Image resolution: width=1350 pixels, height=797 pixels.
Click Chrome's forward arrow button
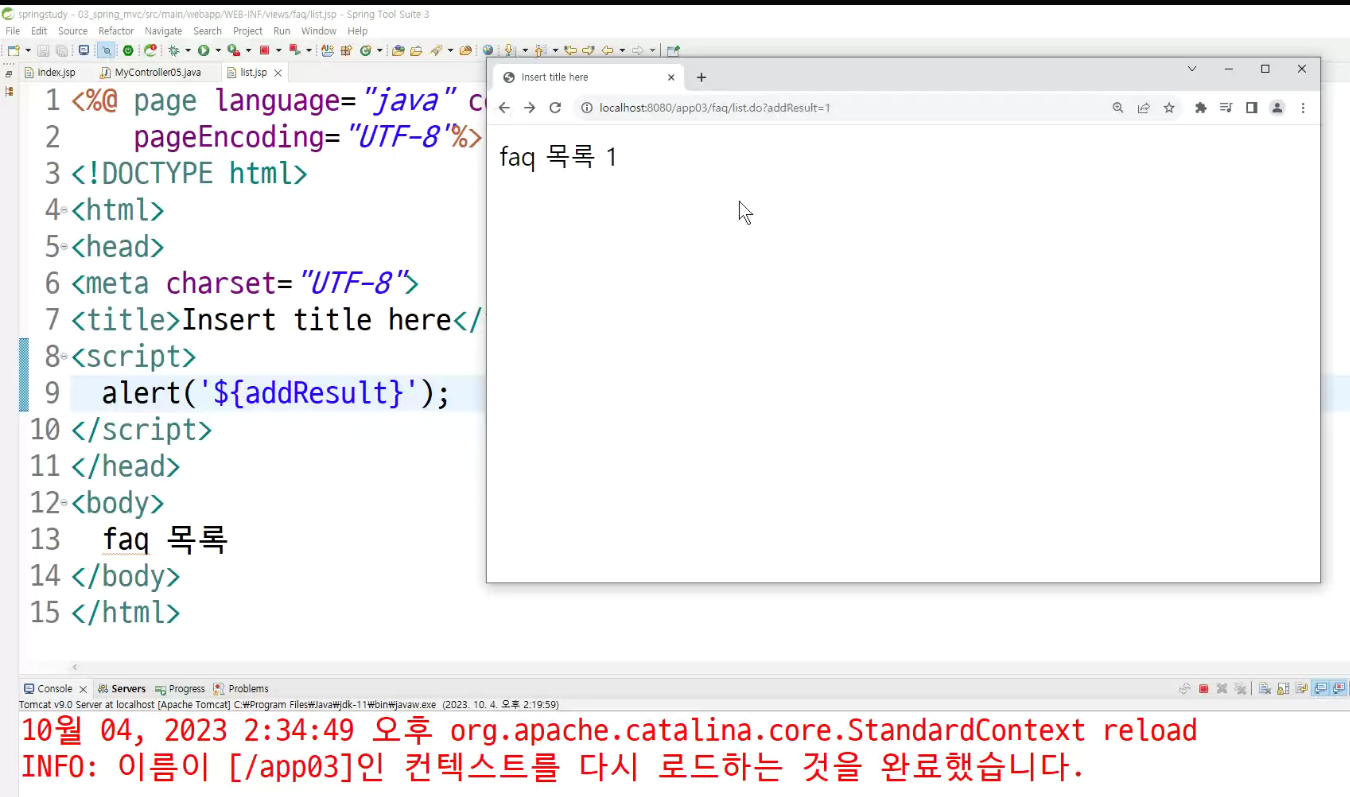(x=530, y=108)
